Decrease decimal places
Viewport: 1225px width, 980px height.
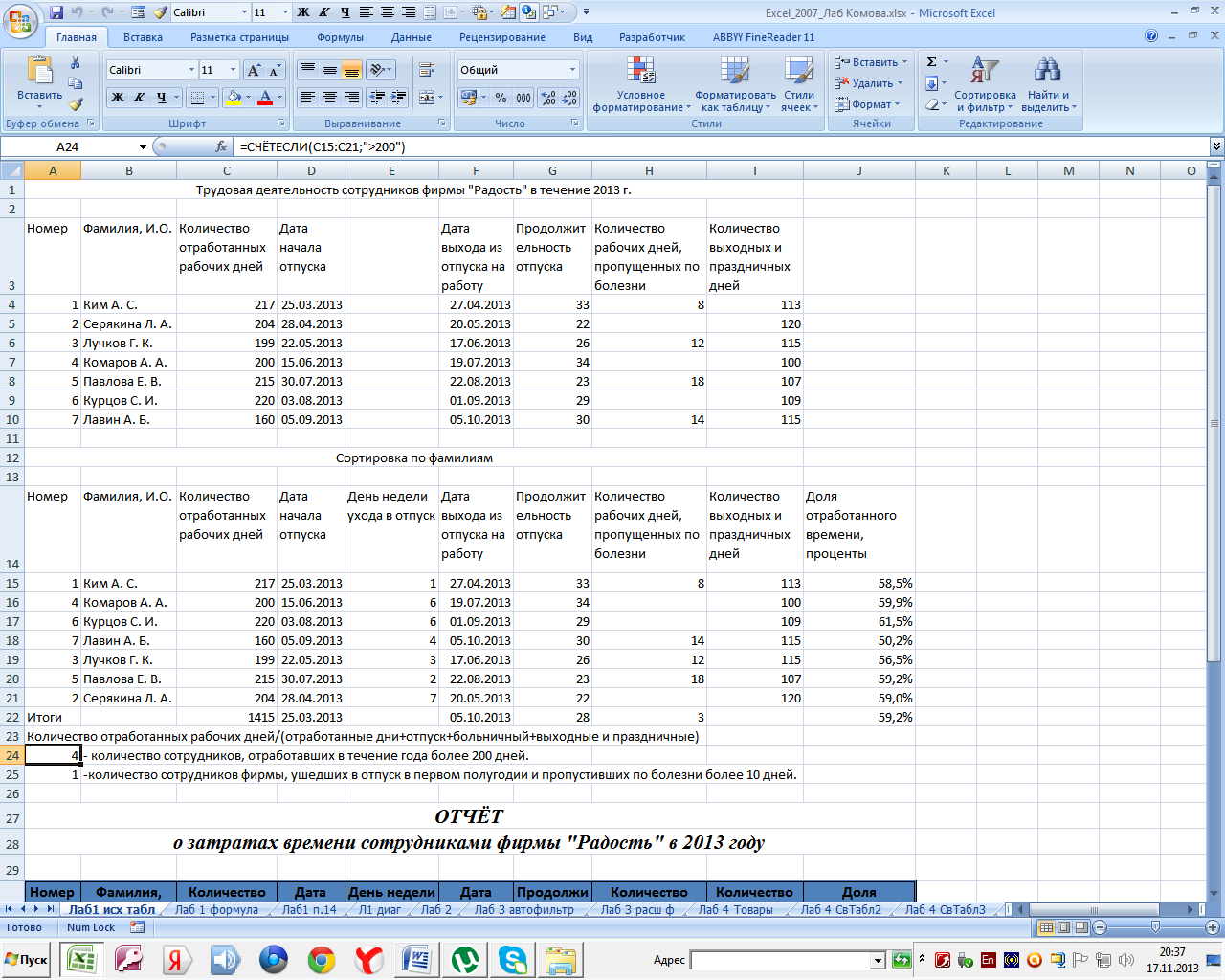569,98
